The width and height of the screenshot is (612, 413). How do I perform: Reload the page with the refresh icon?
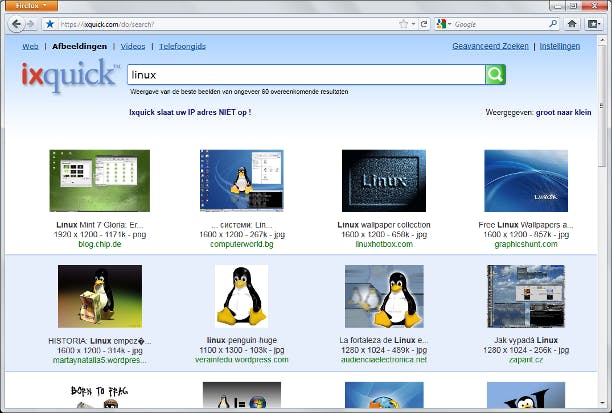click(x=424, y=24)
